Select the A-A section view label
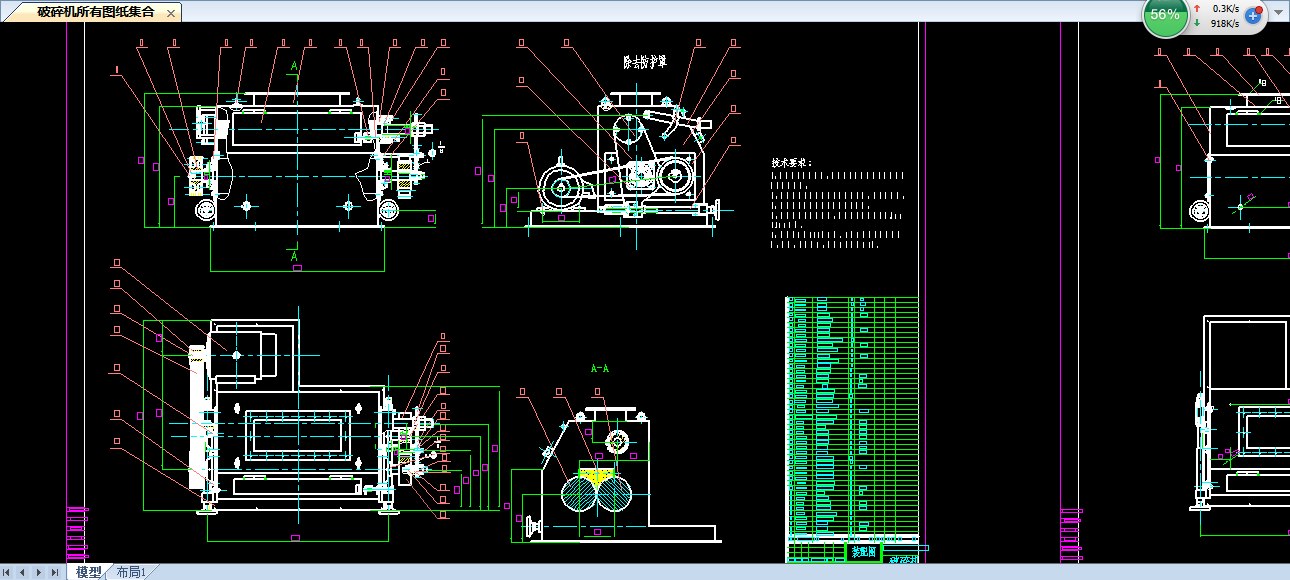This screenshot has height=580, width=1290. (600, 368)
